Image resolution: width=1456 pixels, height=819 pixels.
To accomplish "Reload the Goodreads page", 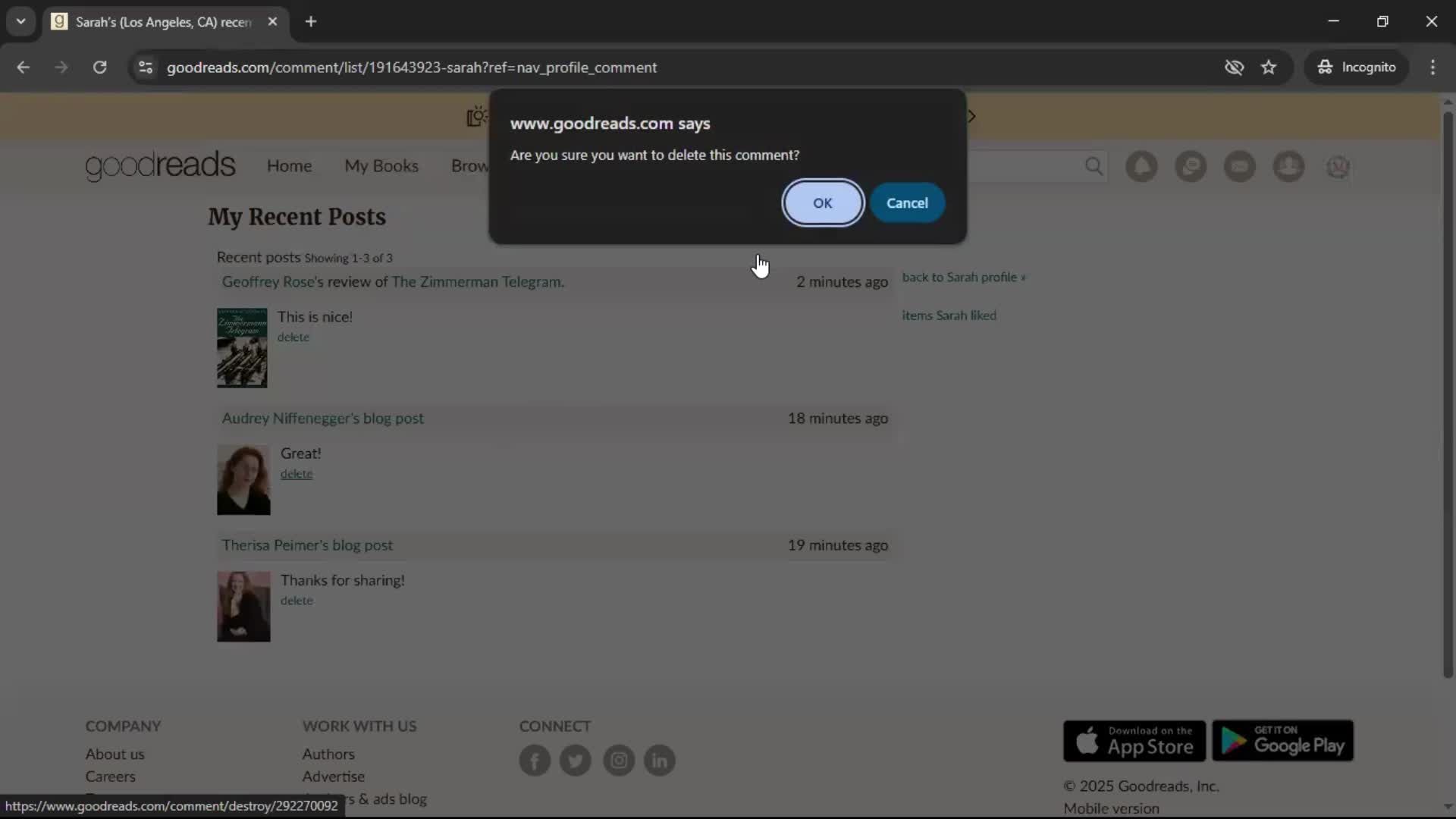I will coord(100,67).
